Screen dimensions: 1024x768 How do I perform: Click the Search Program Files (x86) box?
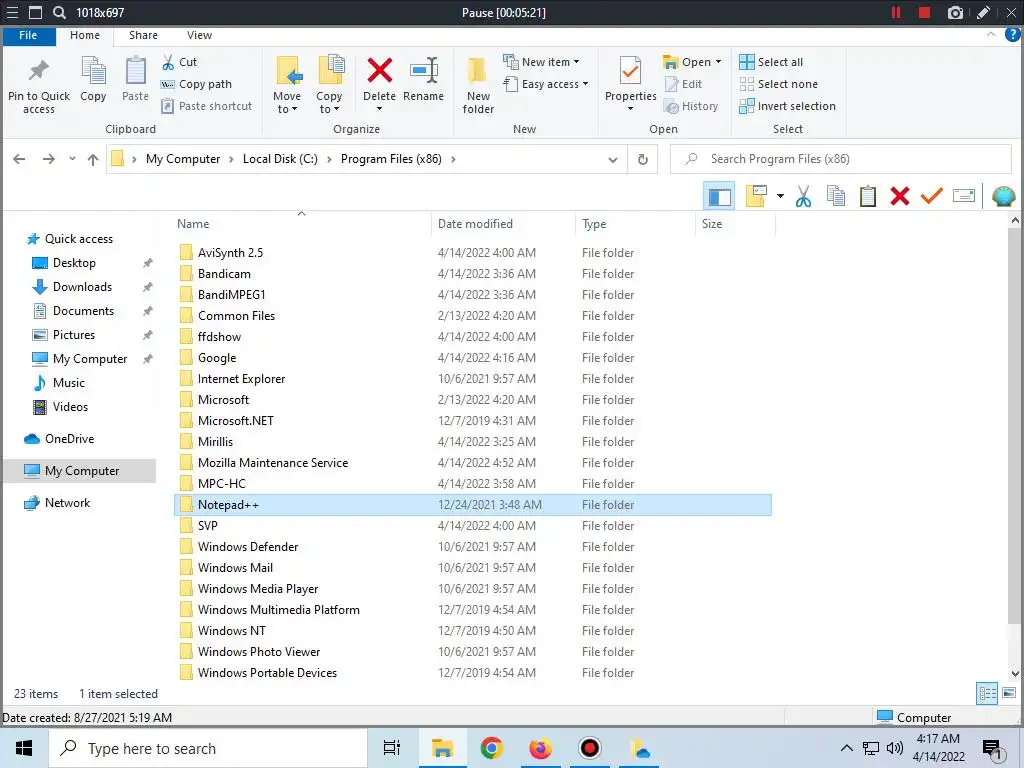click(x=840, y=159)
